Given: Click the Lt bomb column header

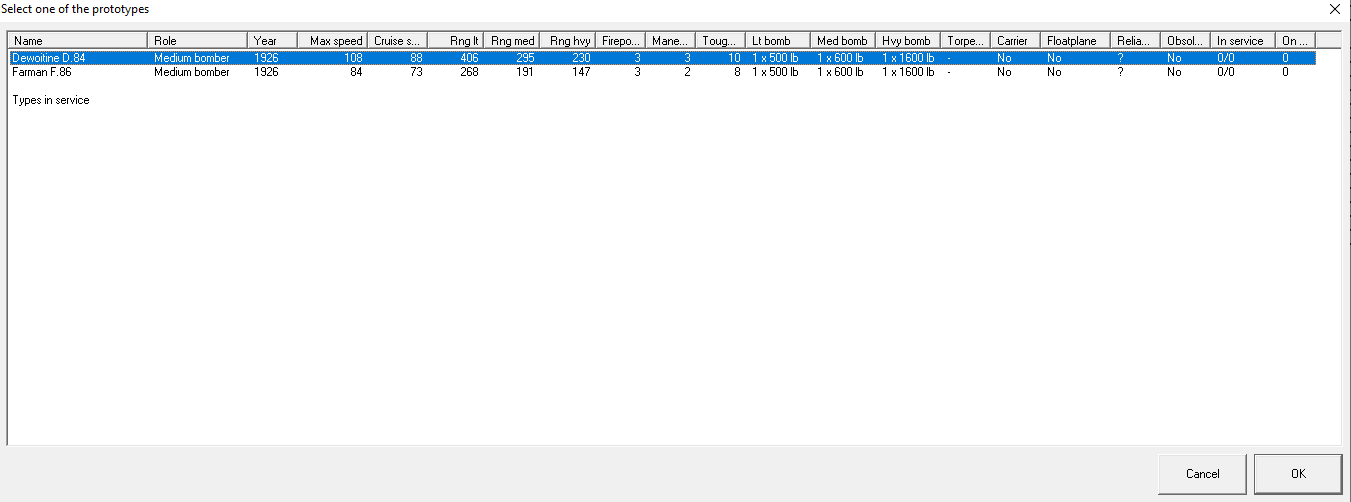Looking at the screenshot, I should point(779,41).
